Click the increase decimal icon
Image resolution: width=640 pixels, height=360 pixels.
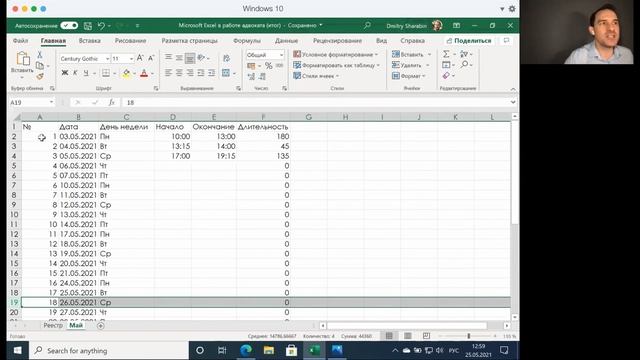pyautogui.click(x=251, y=76)
